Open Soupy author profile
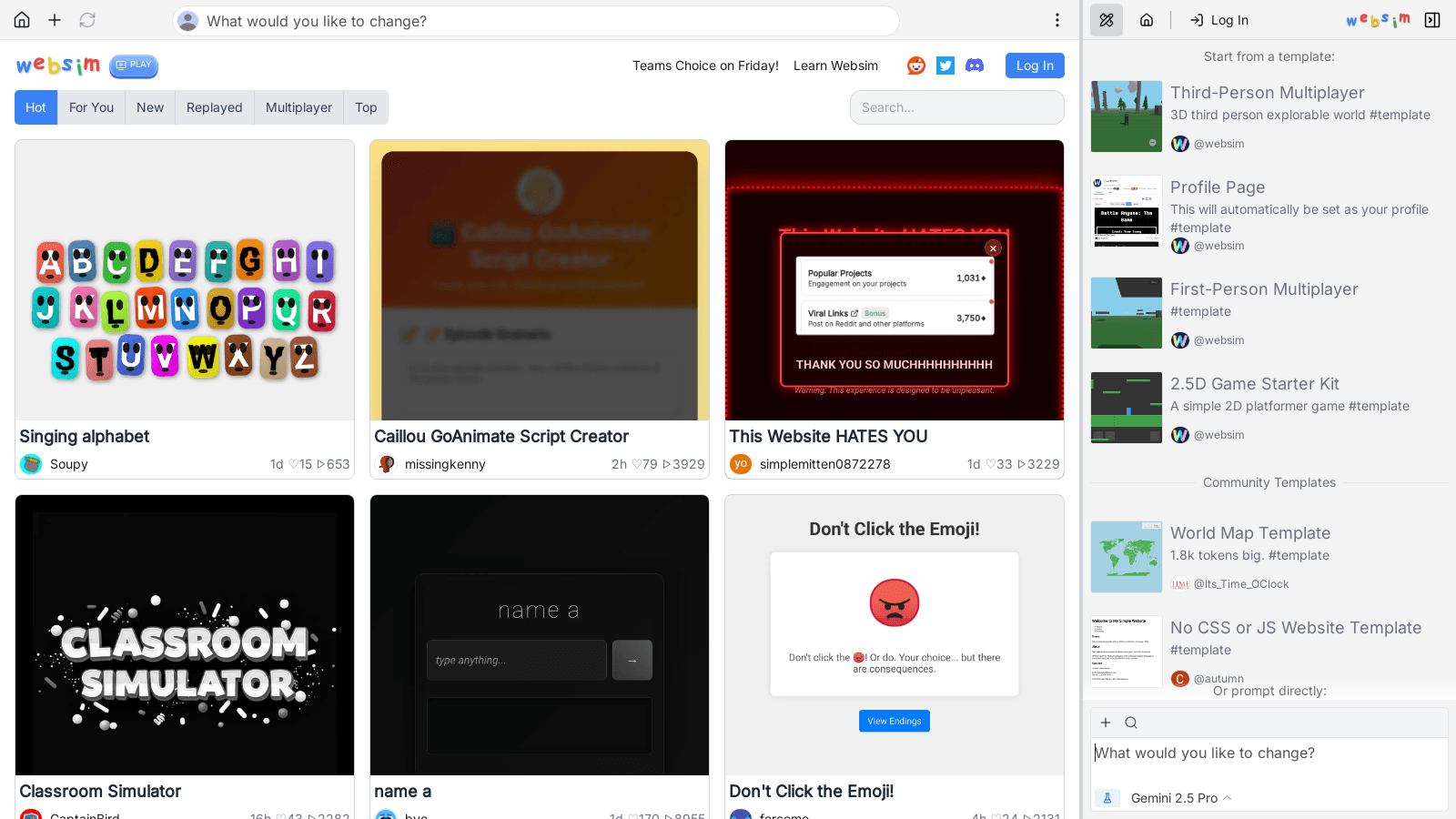Viewport: 1456px width, 819px height. [69, 464]
